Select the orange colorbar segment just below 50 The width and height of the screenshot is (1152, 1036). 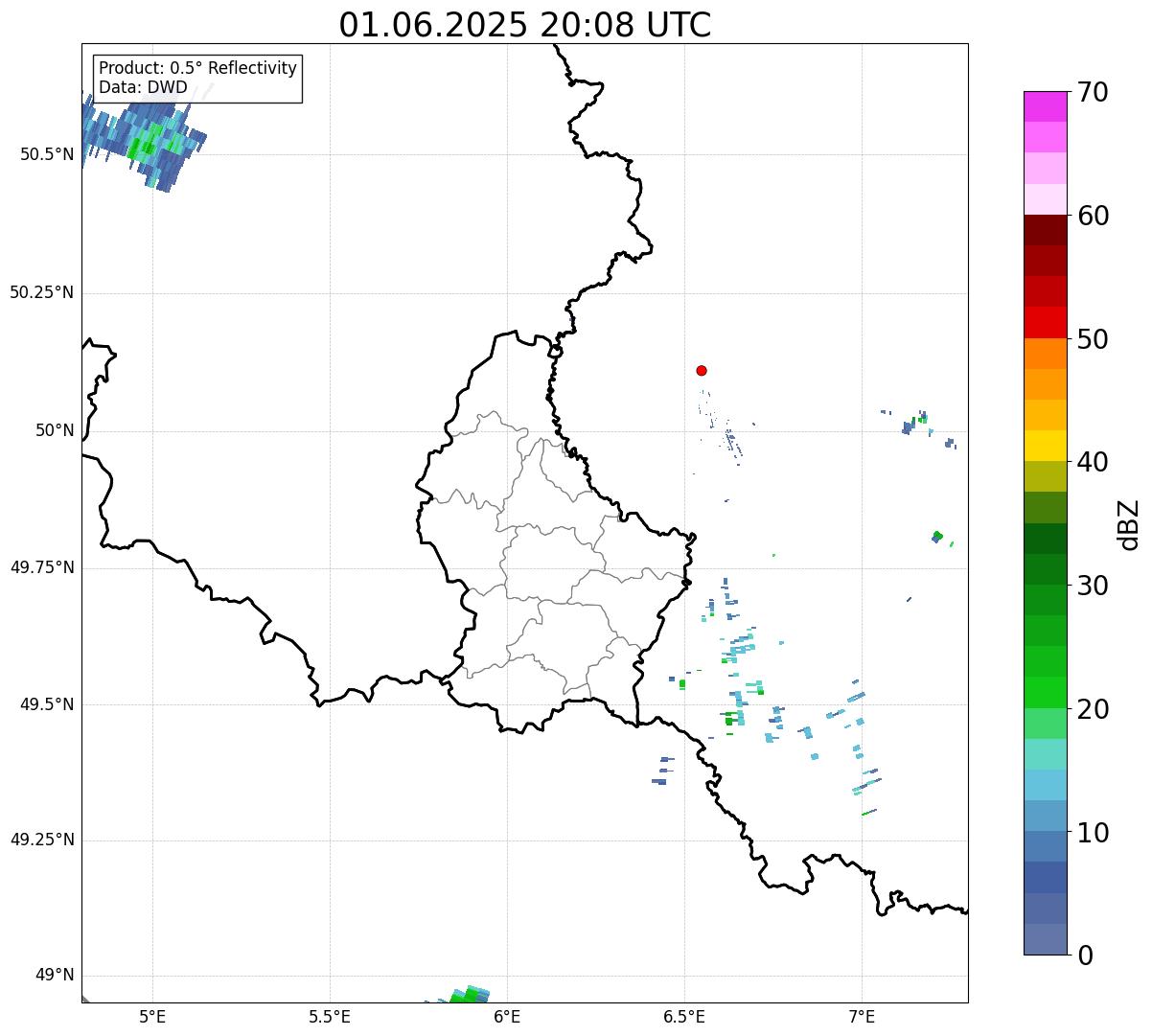pyautogui.click(x=1045, y=354)
